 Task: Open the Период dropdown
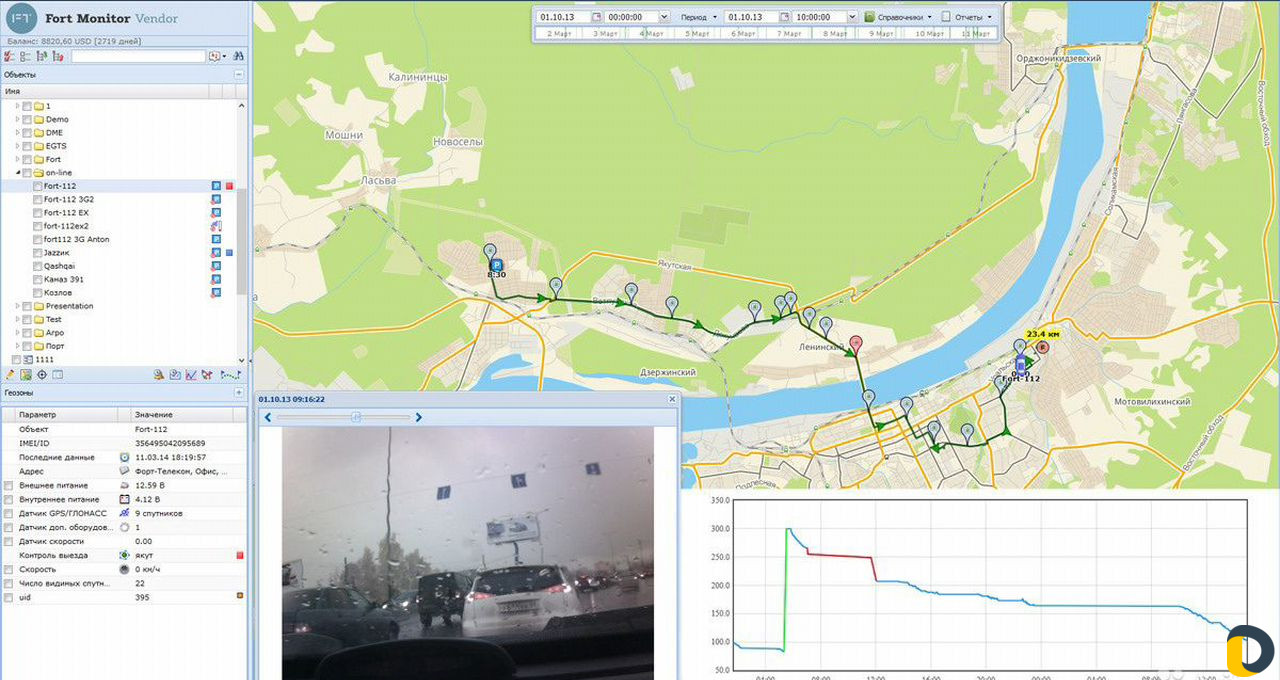(x=697, y=16)
